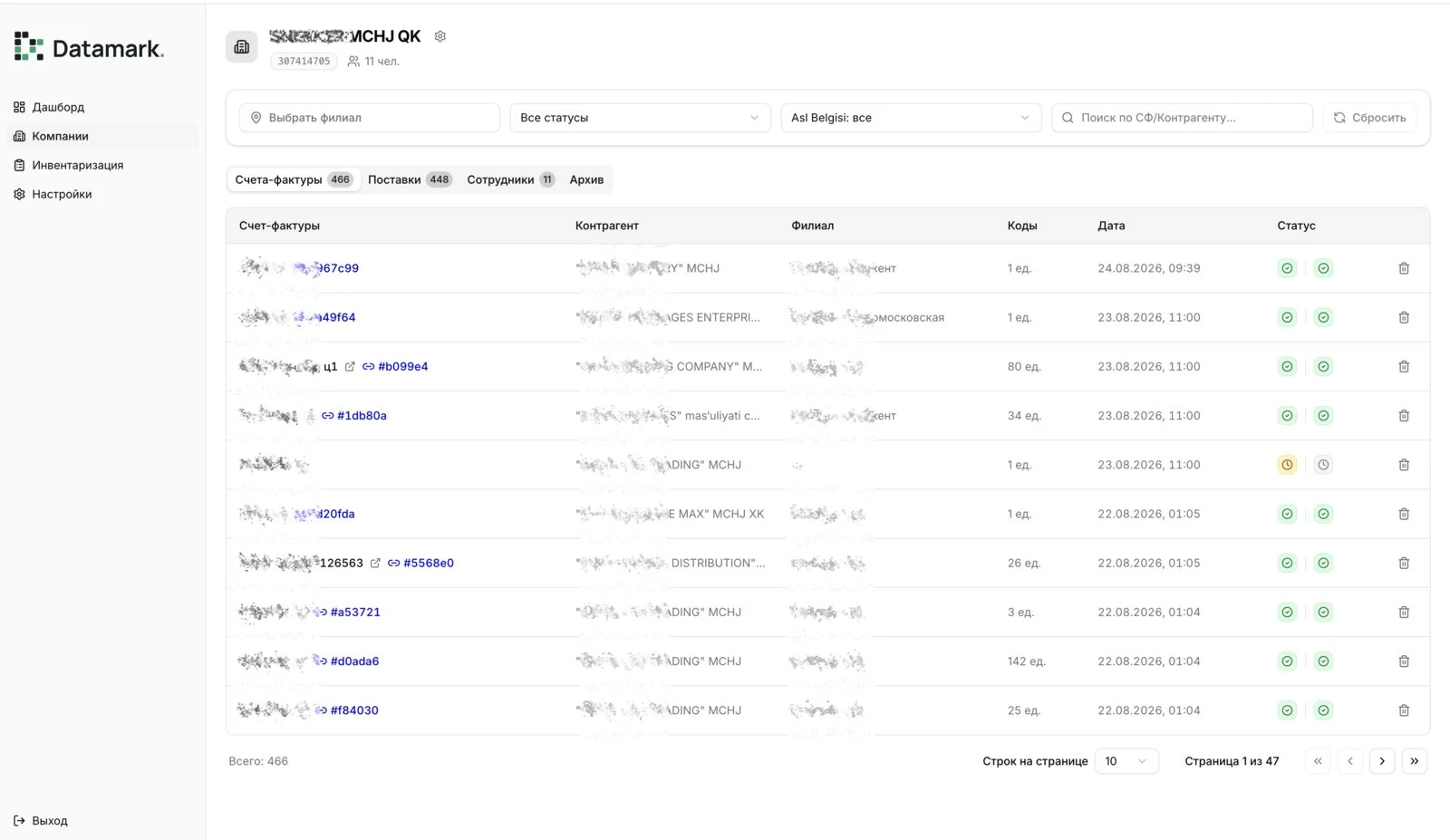
Task: Click the 80 ед. codes cell
Action: [x=1024, y=367]
